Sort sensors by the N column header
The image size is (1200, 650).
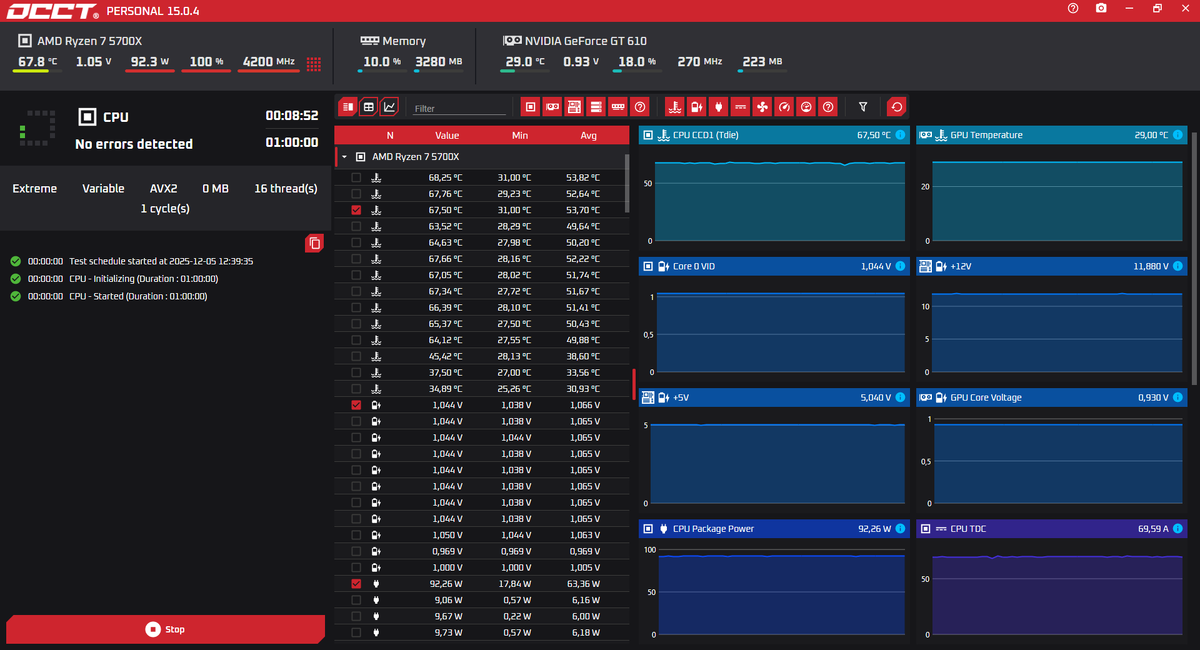(x=390, y=135)
